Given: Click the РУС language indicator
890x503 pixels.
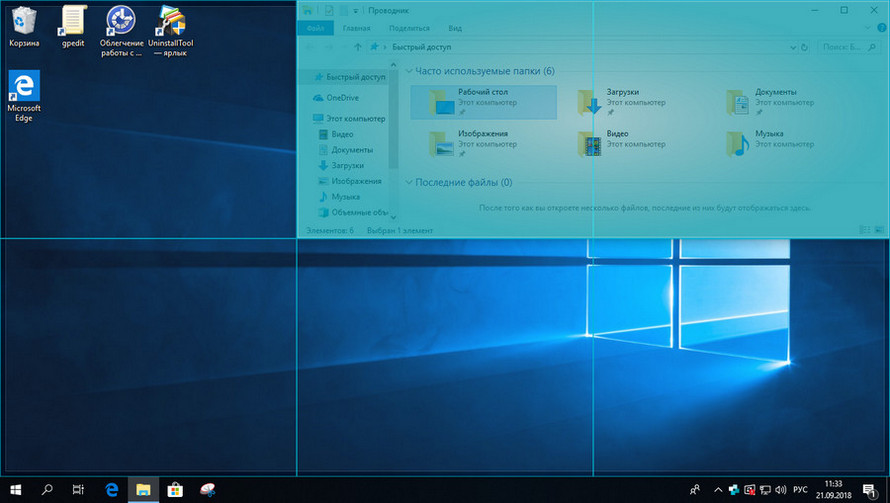Looking at the screenshot, I should [x=800, y=490].
